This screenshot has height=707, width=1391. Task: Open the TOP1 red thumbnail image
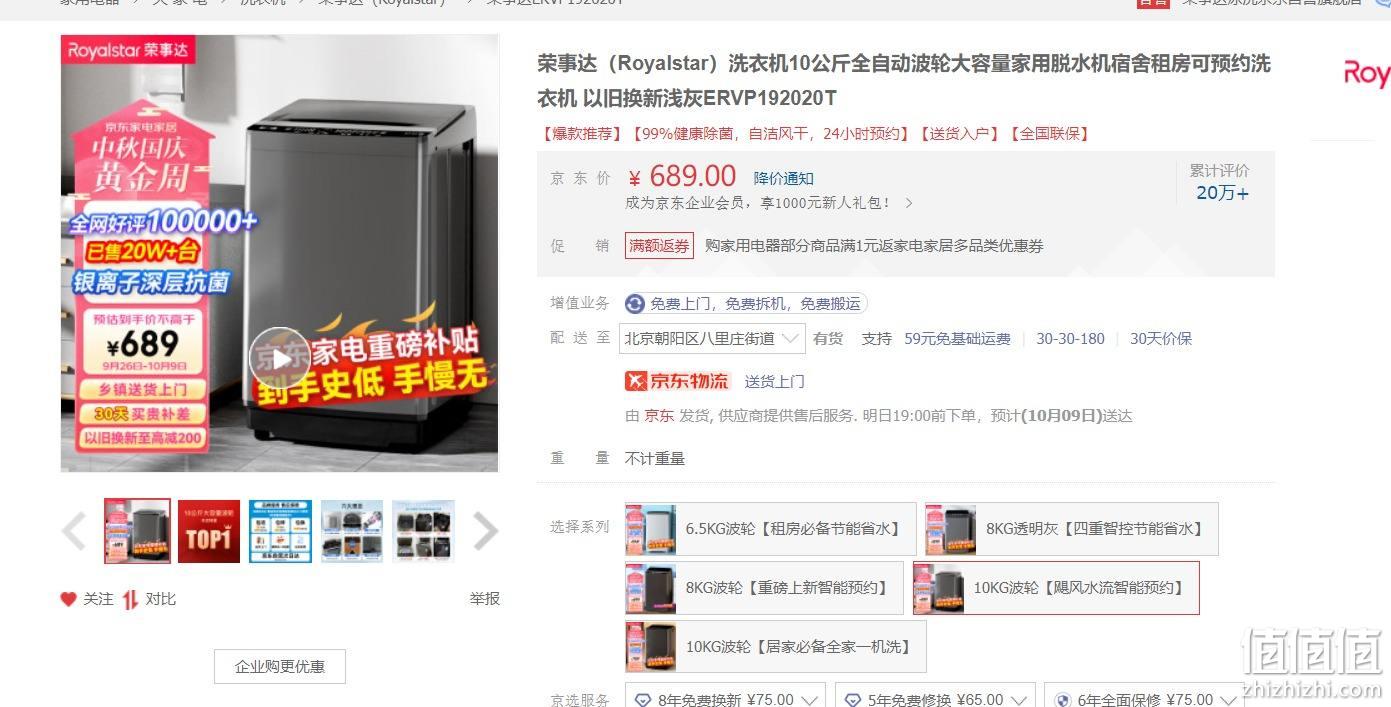(209, 531)
